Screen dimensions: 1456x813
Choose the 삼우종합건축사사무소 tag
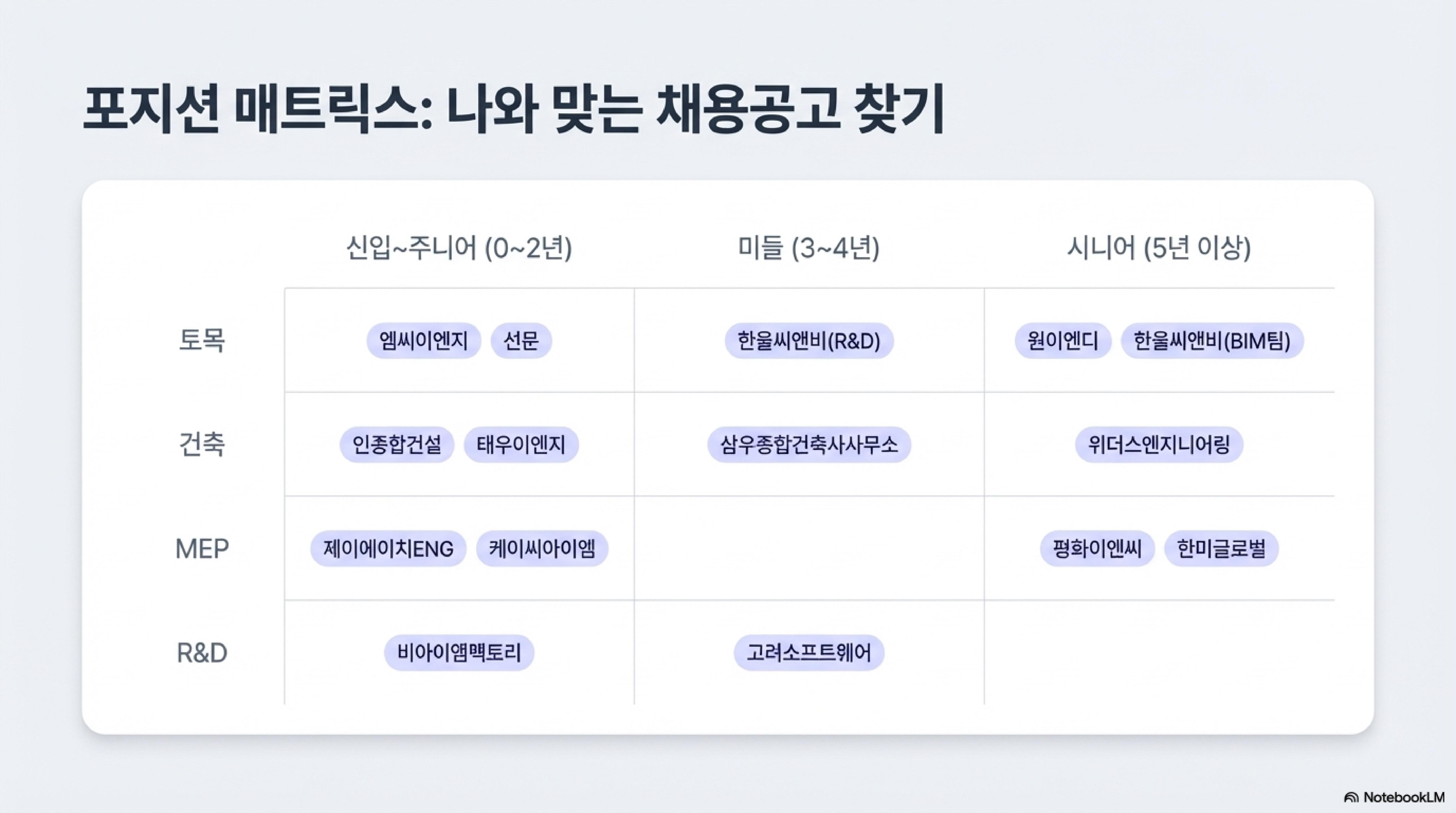pos(809,445)
